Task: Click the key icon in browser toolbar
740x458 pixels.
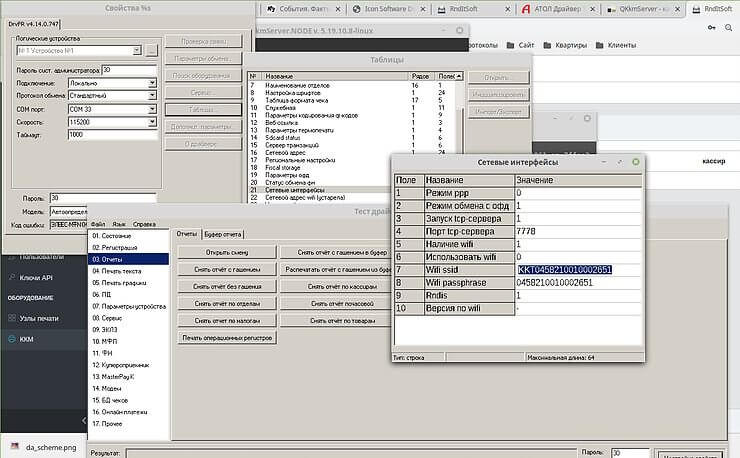Action: click(x=711, y=28)
